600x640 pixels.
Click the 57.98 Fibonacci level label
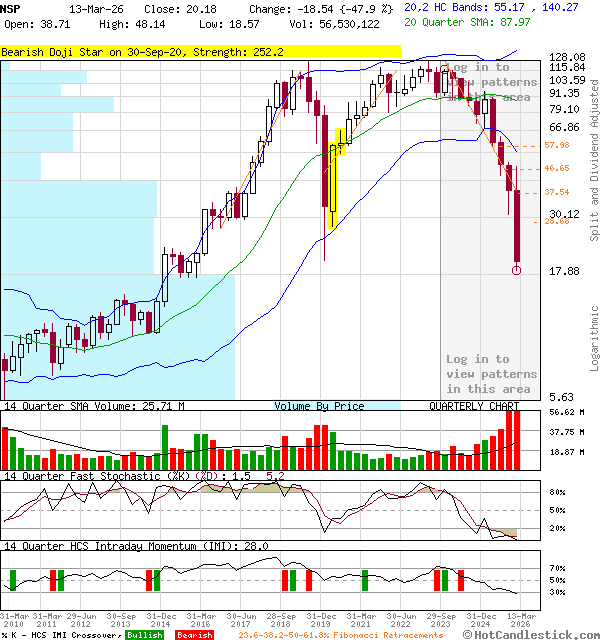[557, 146]
